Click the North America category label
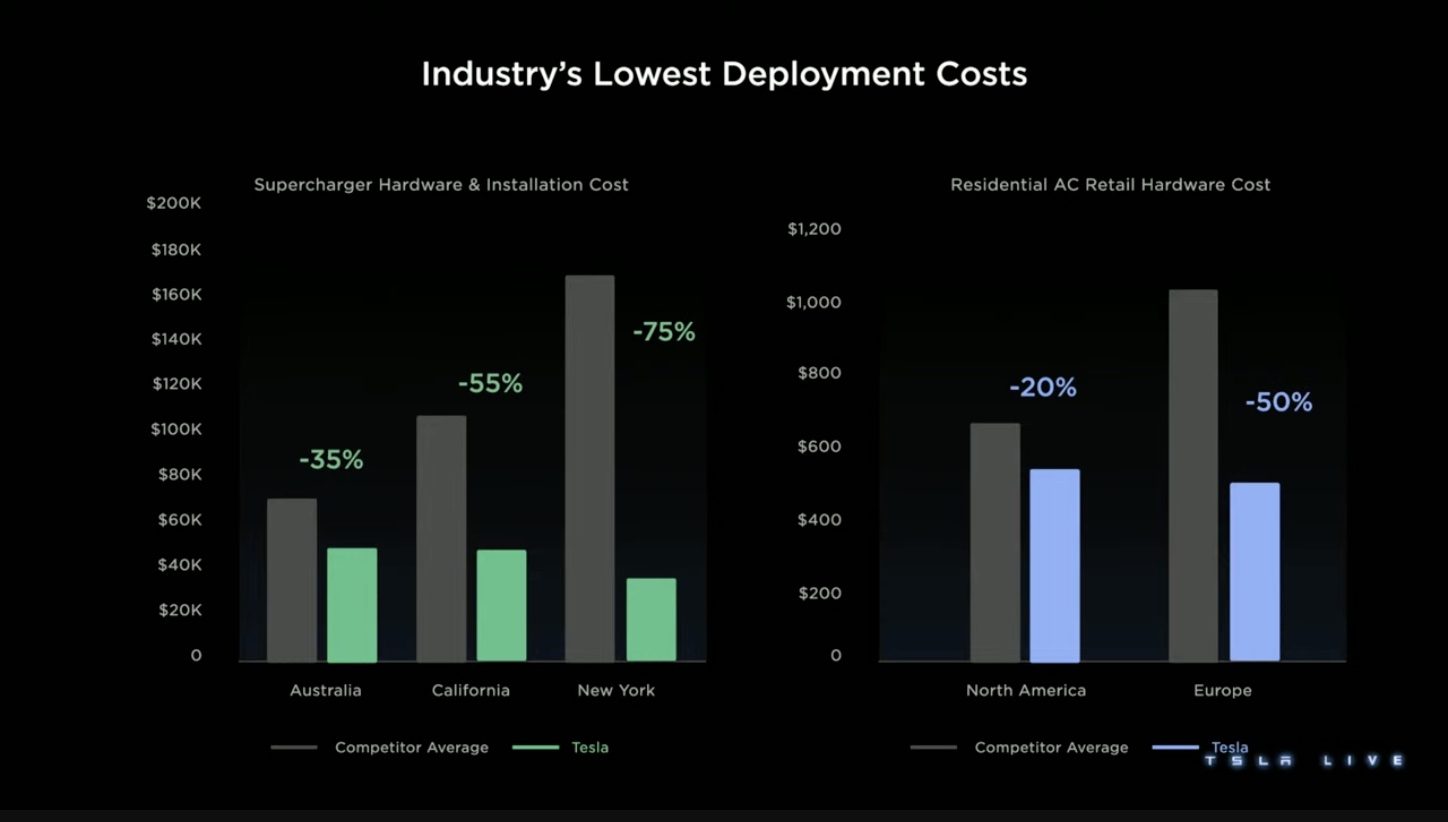Viewport: 1448px width, 822px height. point(1026,690)
